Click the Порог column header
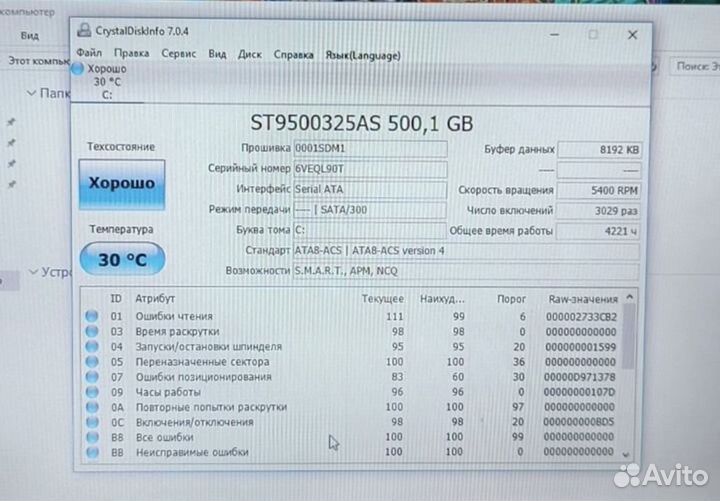 511,299
